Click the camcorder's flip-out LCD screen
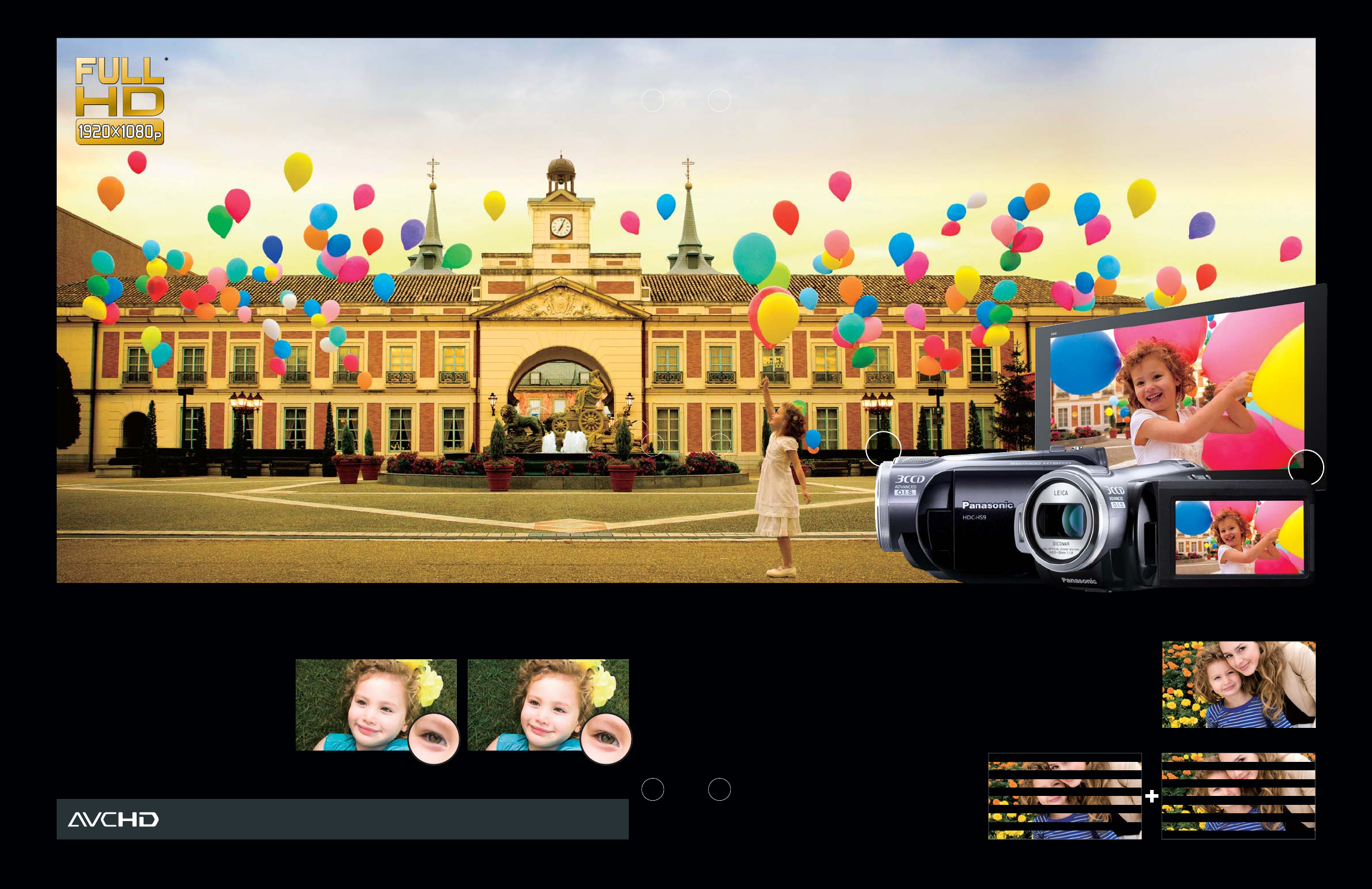 click(x=1239, y=537)
